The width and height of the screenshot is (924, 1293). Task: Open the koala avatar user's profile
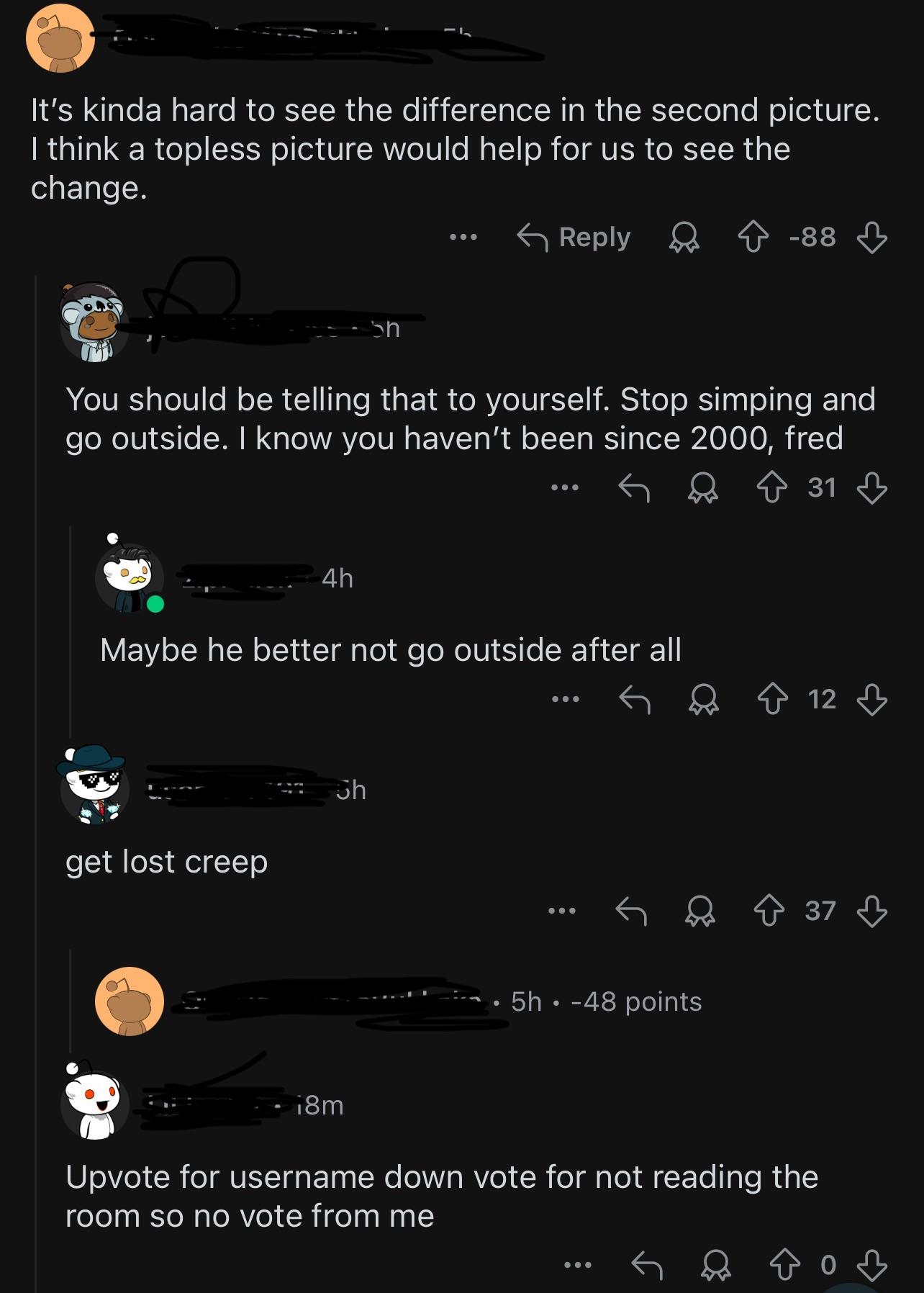(x=94, y=322)
